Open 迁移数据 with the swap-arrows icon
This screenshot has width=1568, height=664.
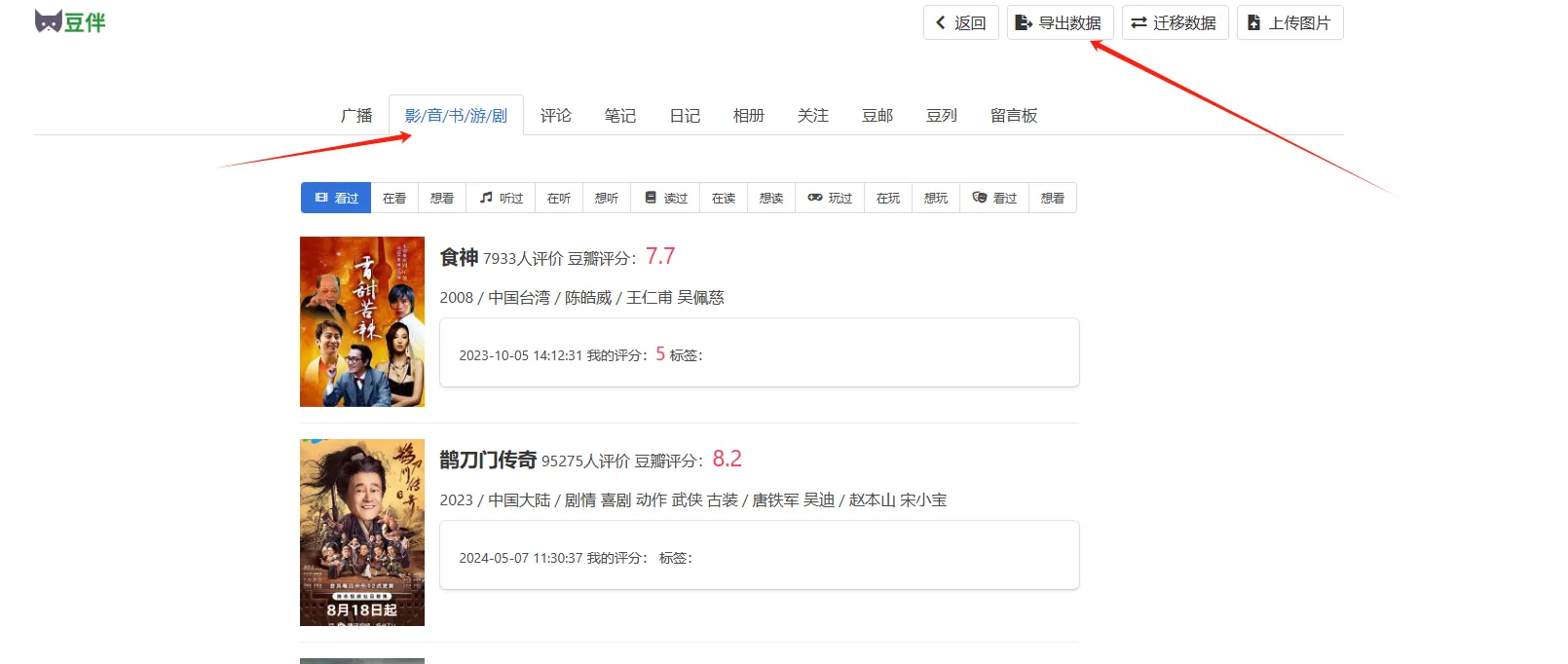click(1175, 23)
